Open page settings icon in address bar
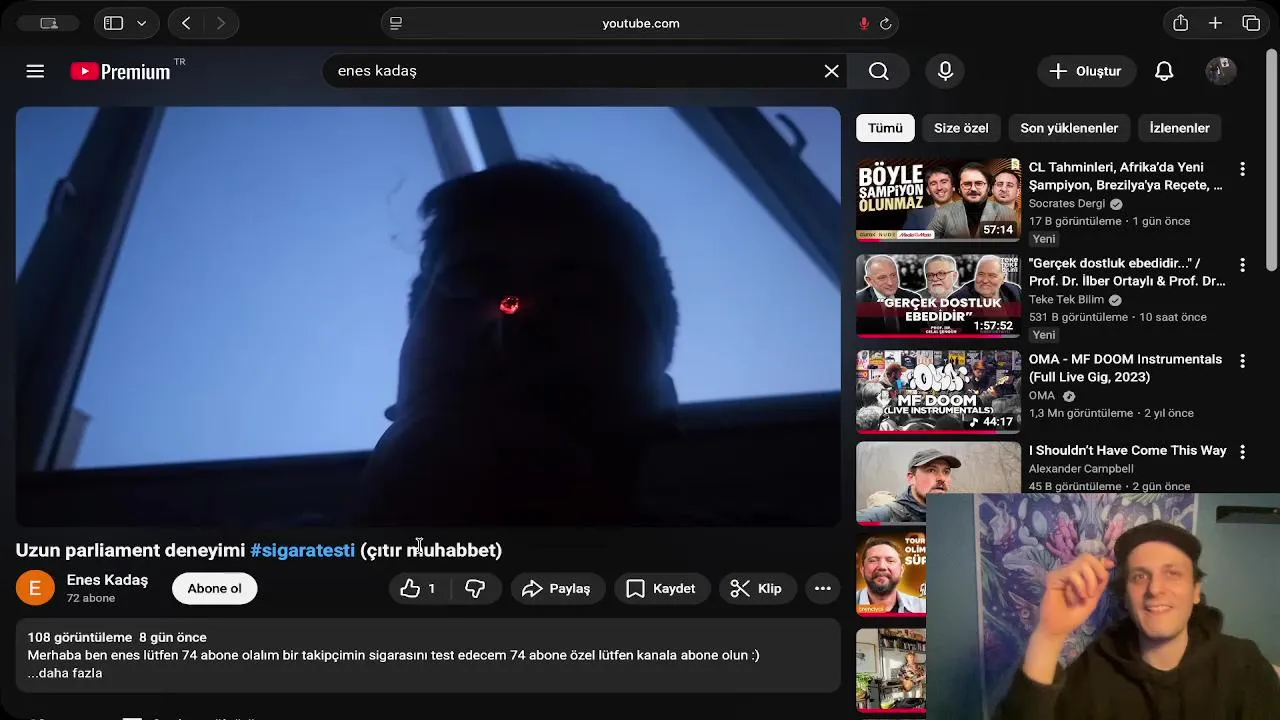This screenshot has width=1280, height=720. coord(396,23)
